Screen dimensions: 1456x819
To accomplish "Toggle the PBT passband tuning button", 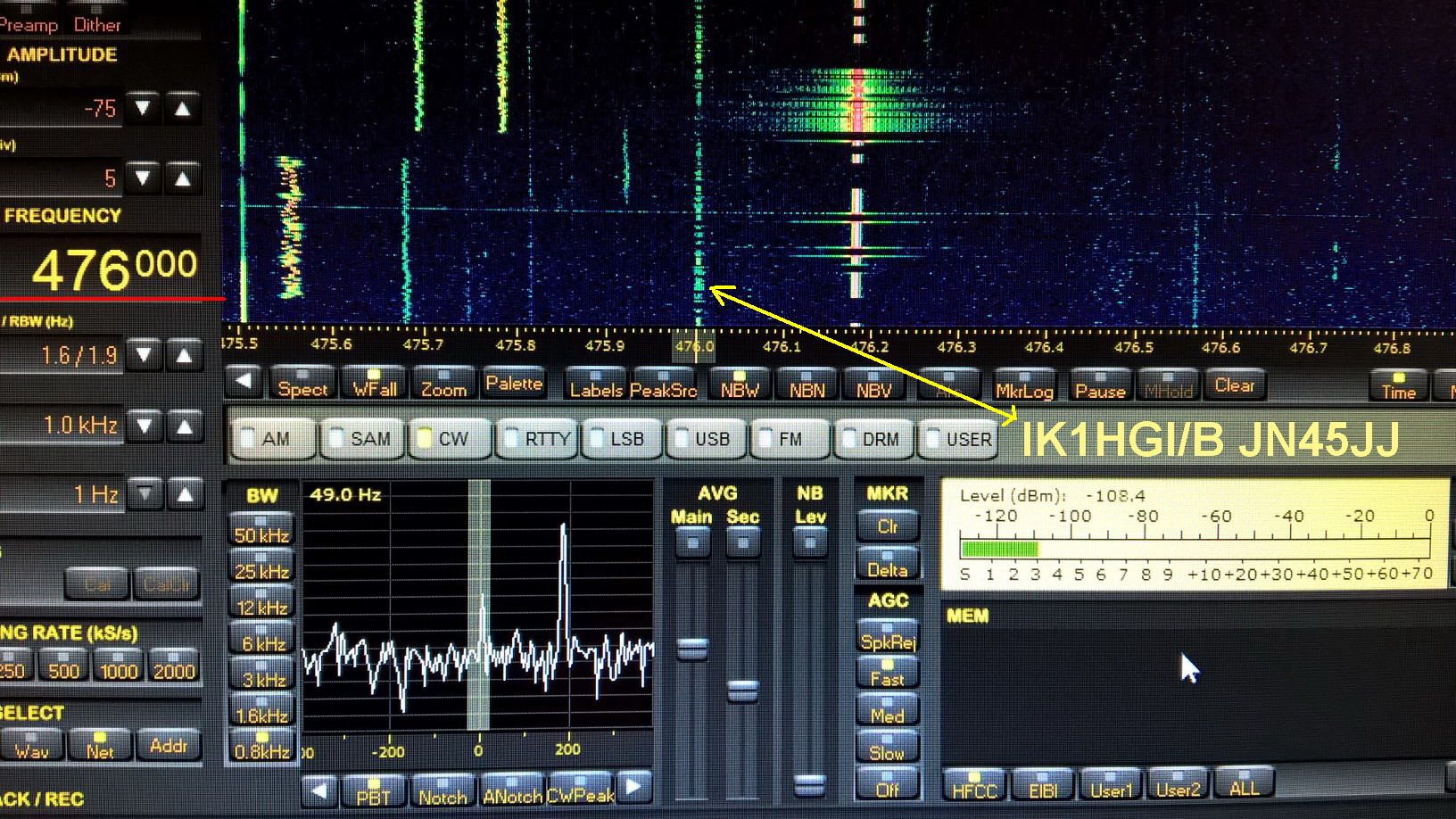I will click(373, 791).
